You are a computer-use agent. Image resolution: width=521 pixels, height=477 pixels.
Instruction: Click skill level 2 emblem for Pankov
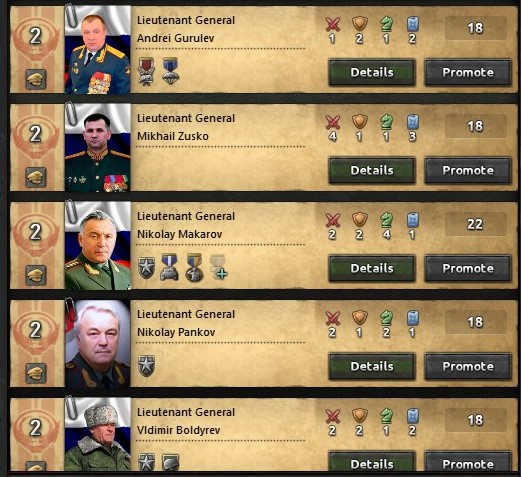pyautogui.click(x=36, y=330)
